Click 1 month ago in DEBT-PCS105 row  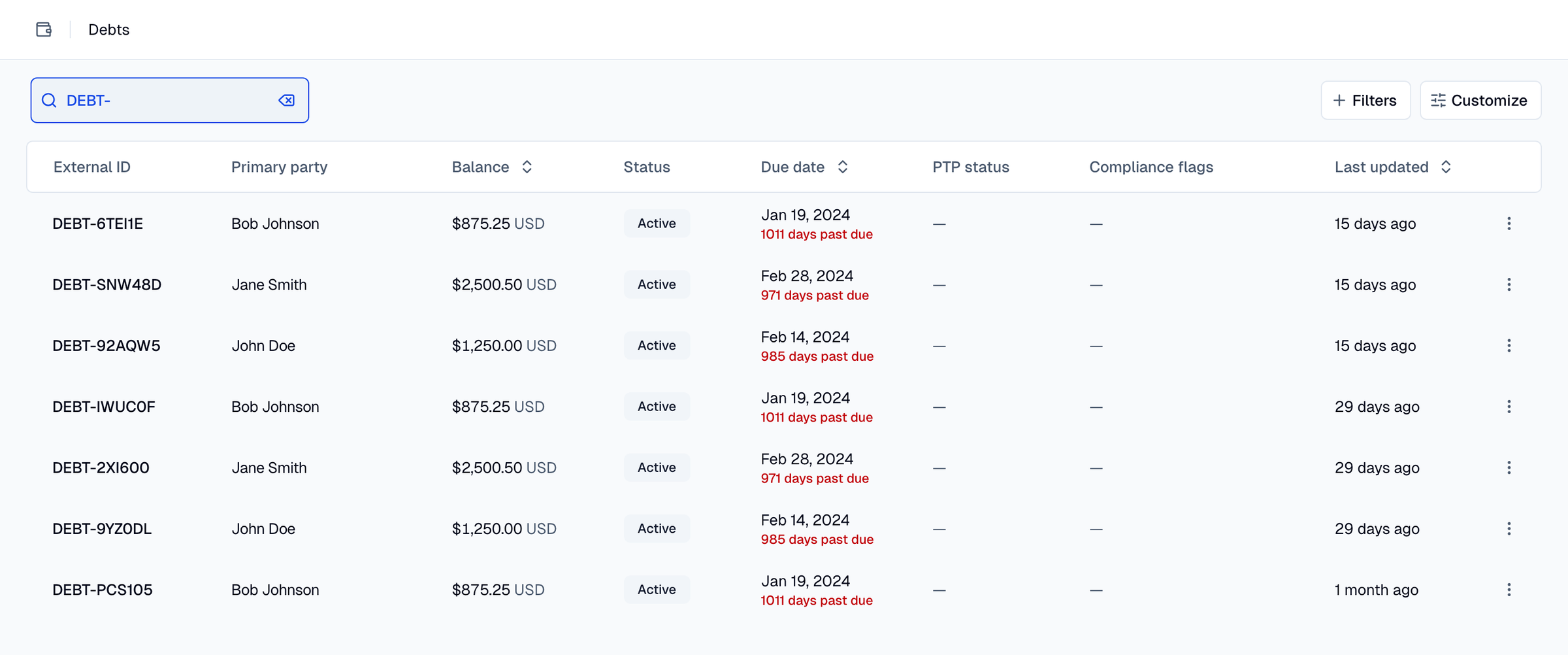tap(1376, 590)
